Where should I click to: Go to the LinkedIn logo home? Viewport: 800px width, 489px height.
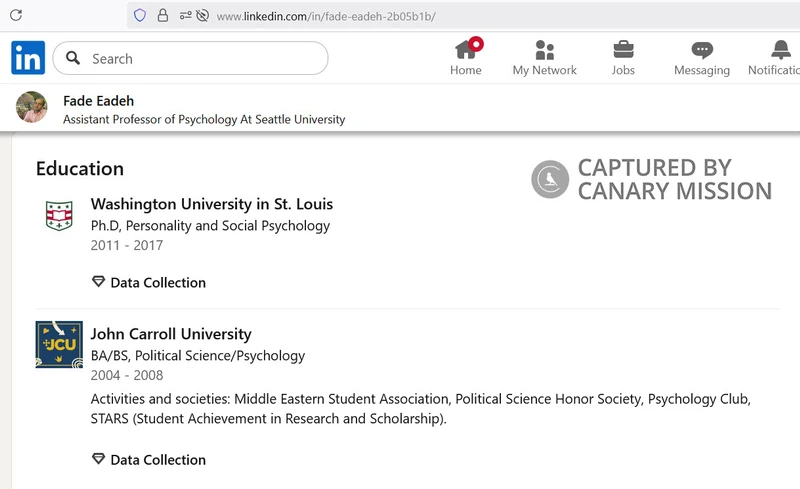[x=28, y=58]
